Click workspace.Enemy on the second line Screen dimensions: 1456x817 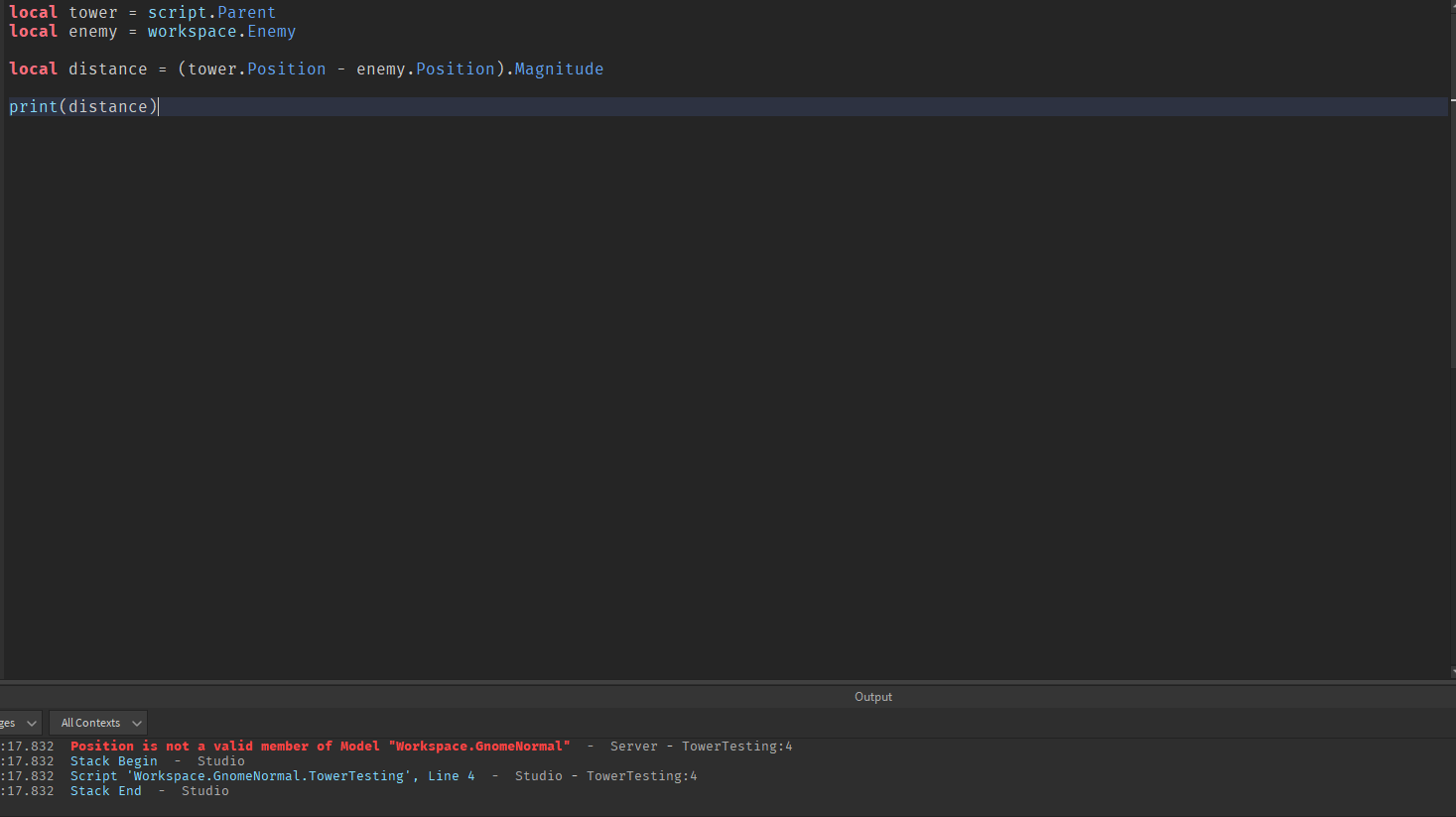point(220,31)
